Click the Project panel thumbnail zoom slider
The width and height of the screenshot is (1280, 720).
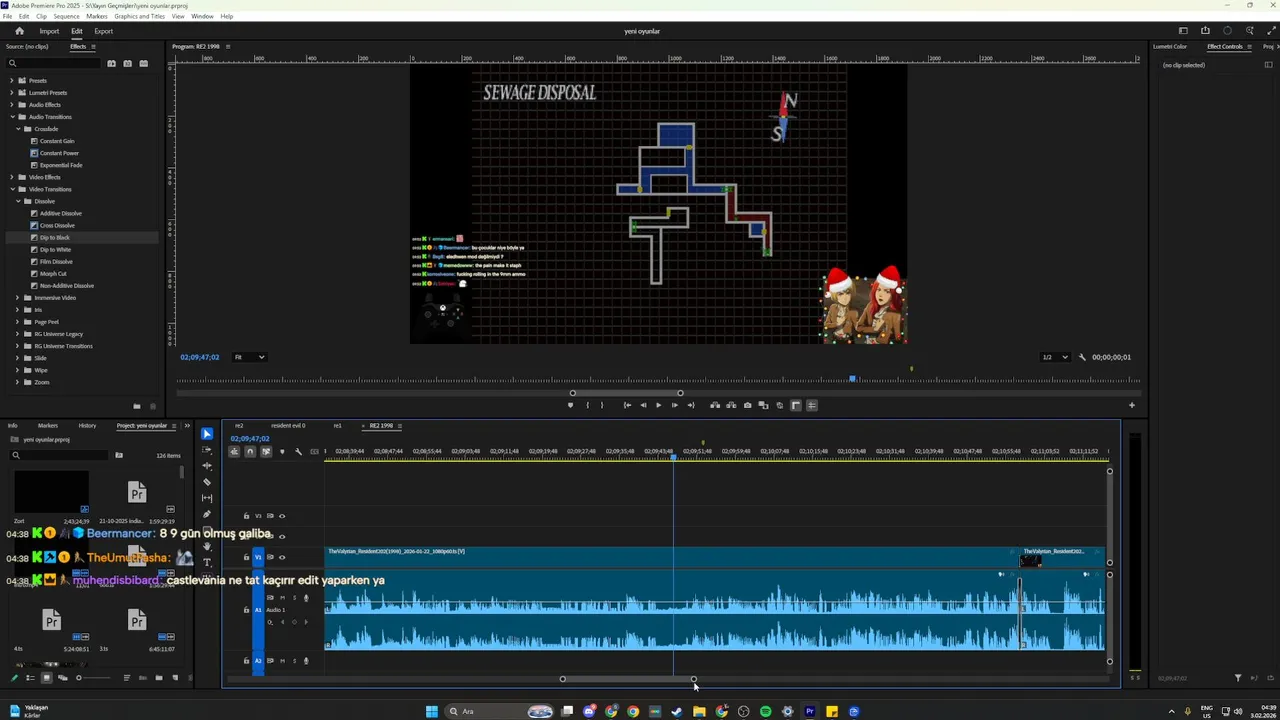pos(95,678)
